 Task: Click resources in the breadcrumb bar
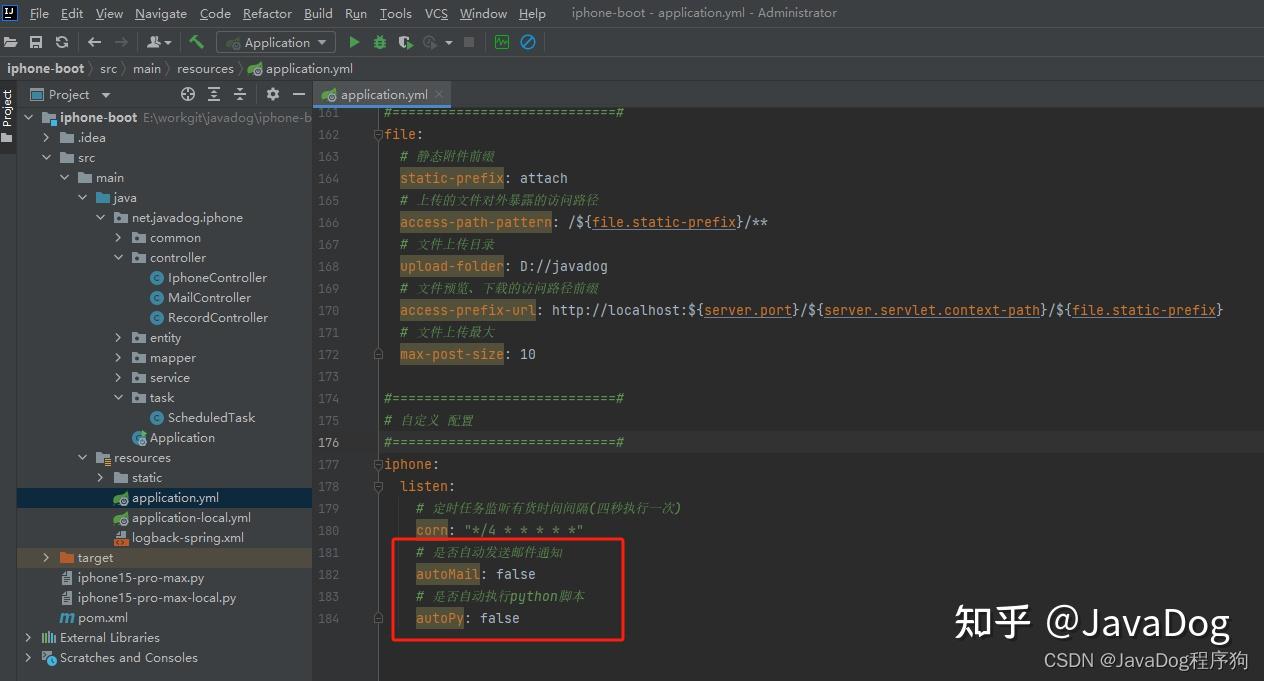(x=205, y=68)
